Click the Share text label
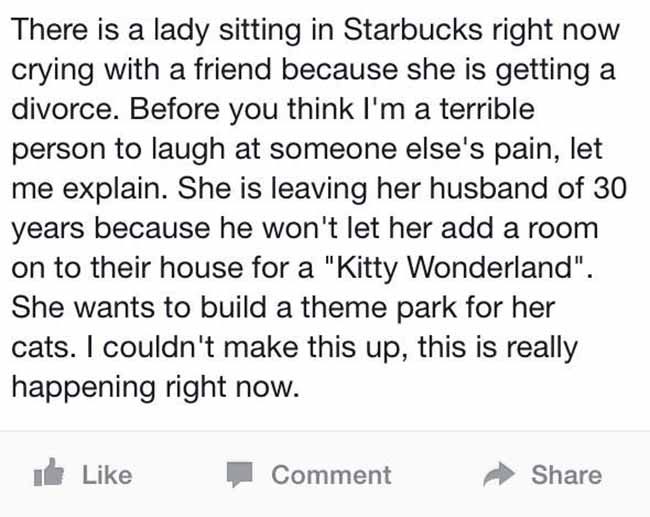The height and width of the screenshot is (517, 650). 567,475
